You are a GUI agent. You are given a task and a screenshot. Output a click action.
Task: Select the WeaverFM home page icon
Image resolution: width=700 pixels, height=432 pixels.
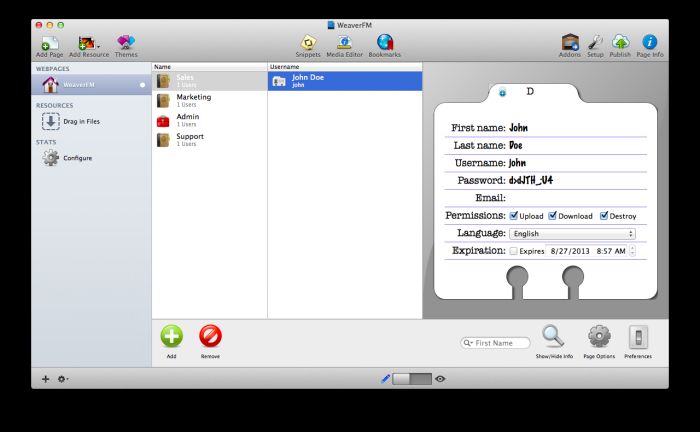(x=50, y=84)
